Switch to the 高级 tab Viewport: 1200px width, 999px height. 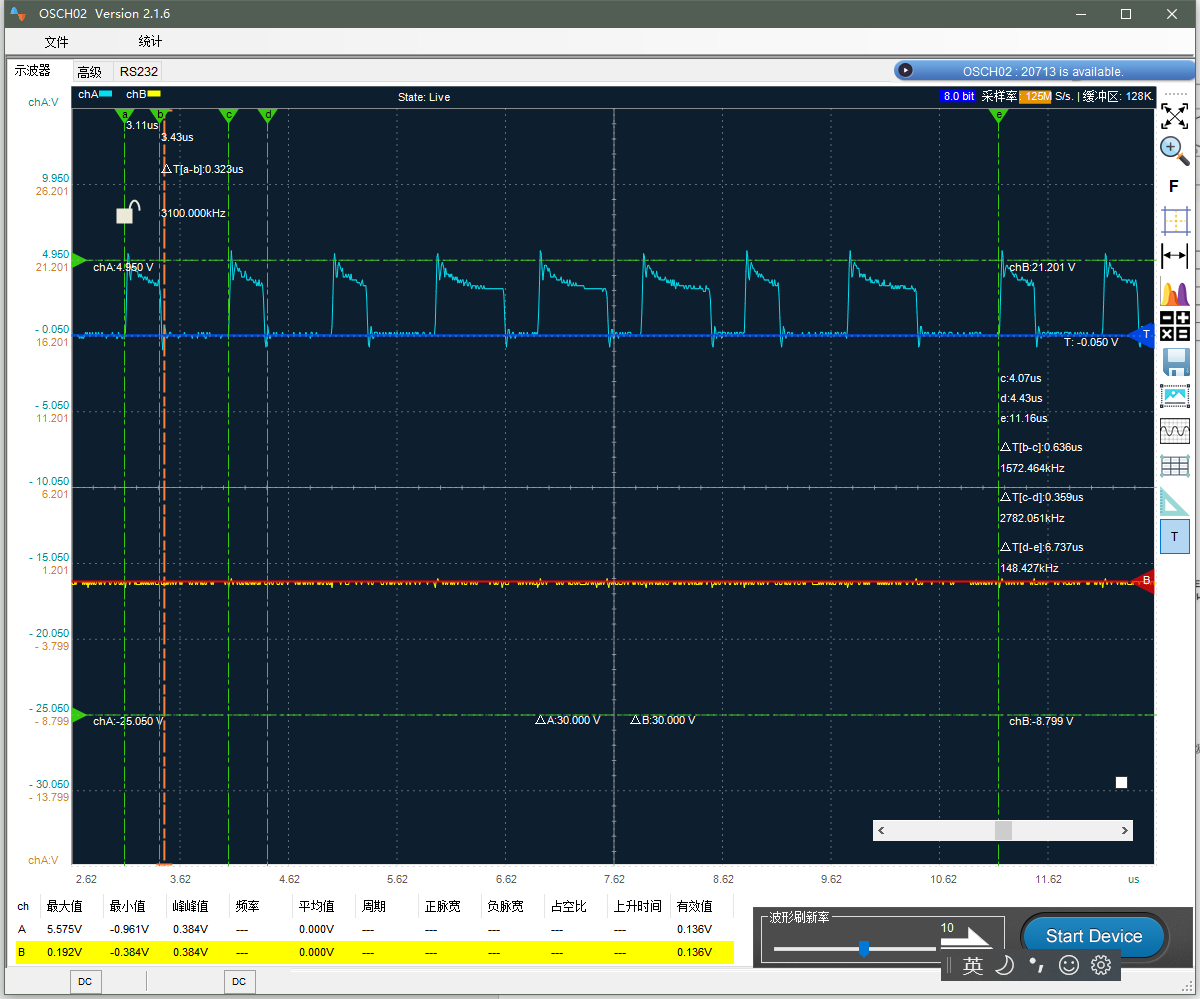point(90,71)
